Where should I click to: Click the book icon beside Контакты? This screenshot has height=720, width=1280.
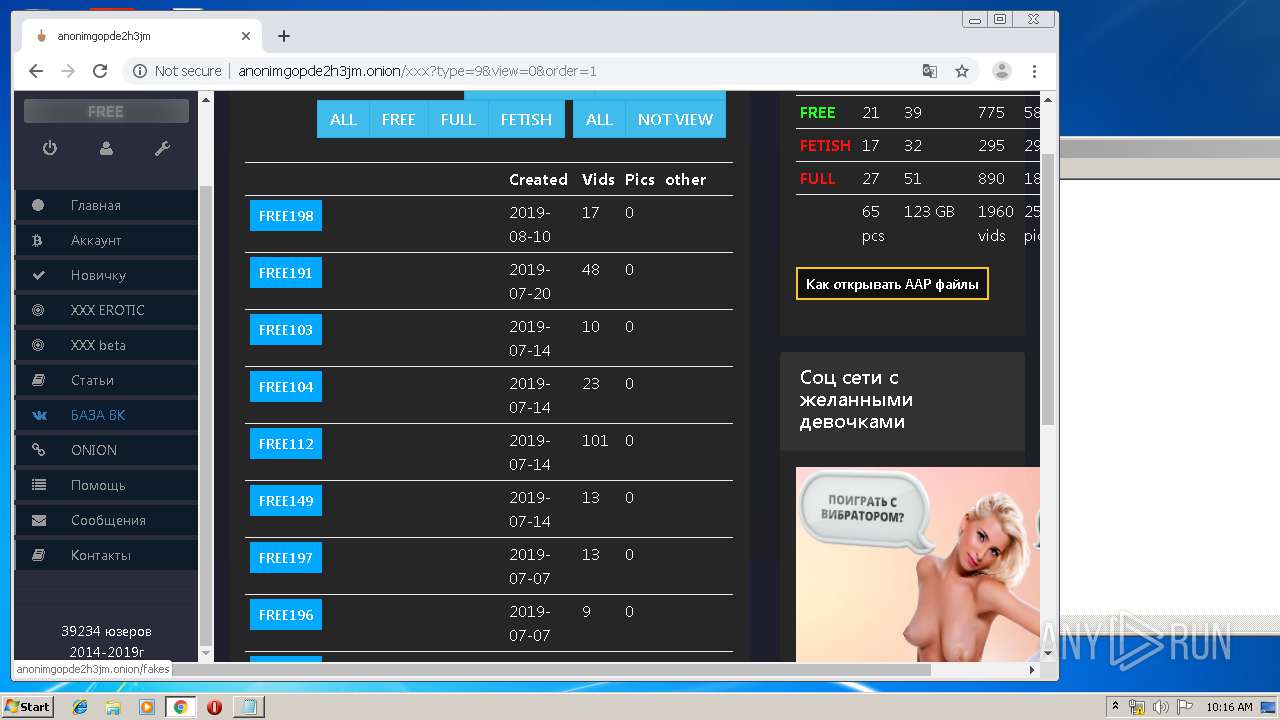coord(38,555)
